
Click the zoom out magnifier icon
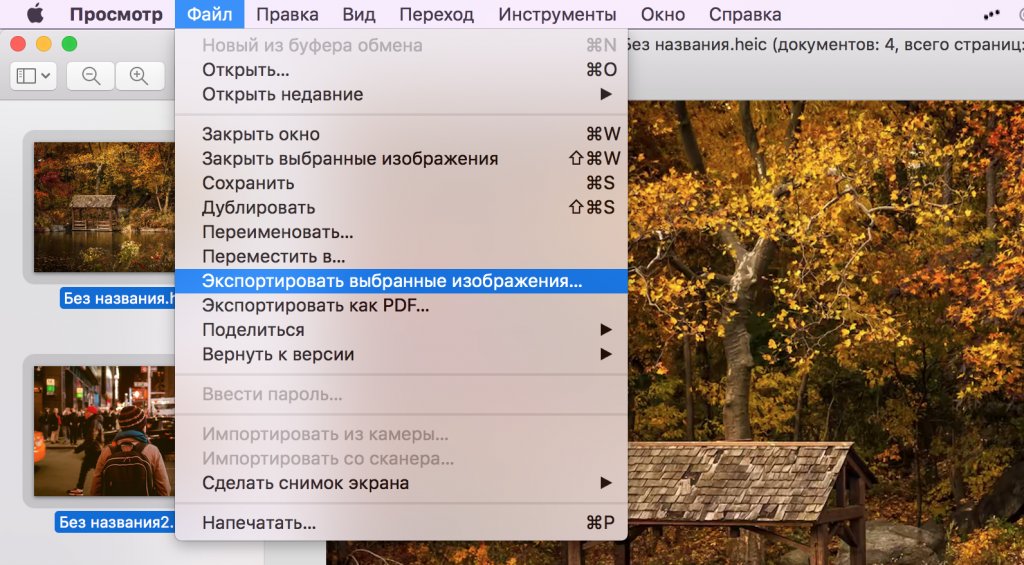click(91, 76)
